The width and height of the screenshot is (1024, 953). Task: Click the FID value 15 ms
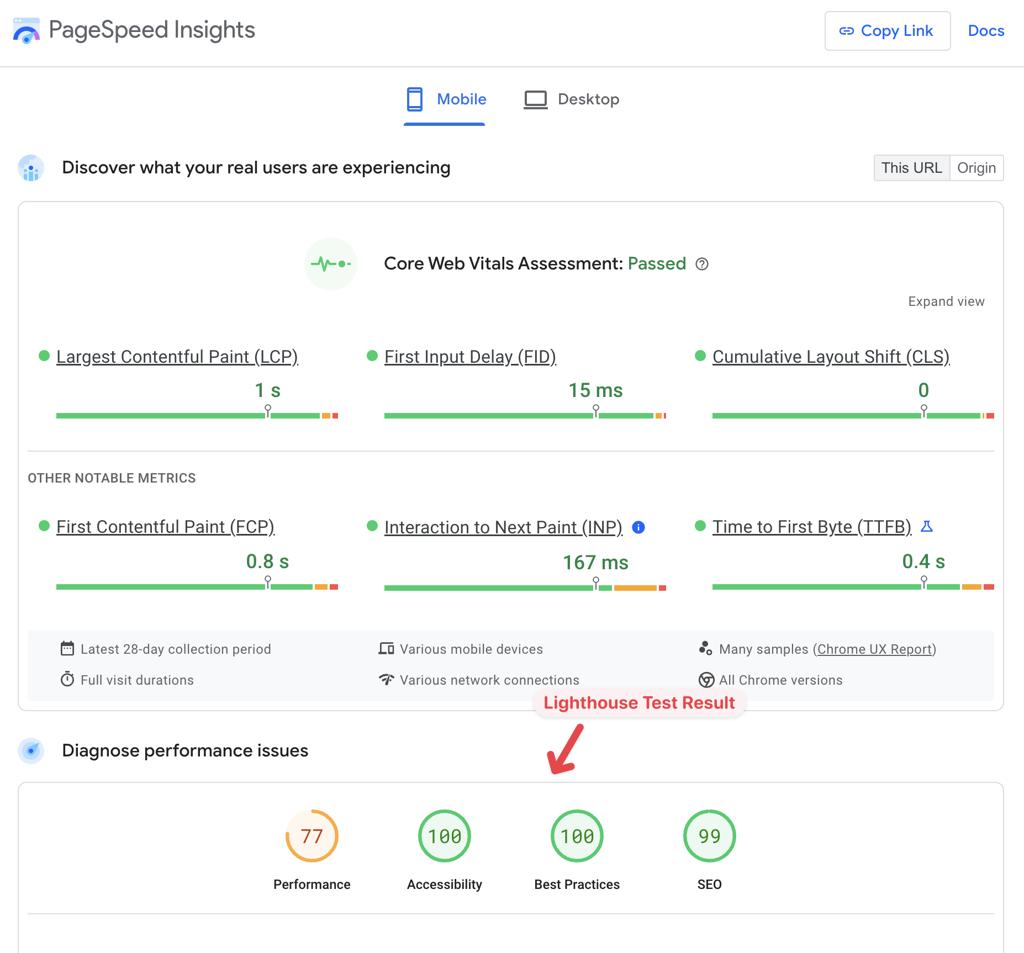pyautogui.click(x=596, y=390)
